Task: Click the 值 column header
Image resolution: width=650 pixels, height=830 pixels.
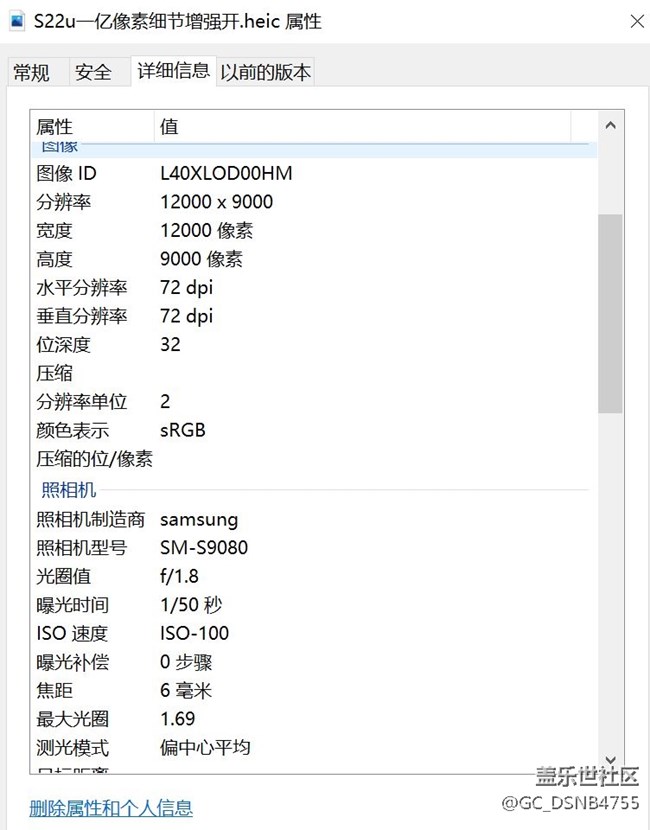Action: 363,127
